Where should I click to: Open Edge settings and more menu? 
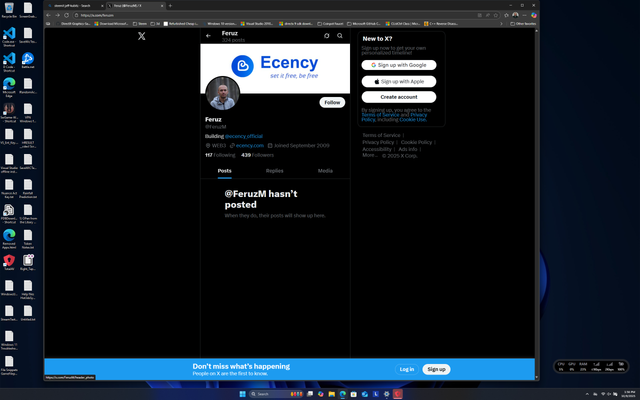[x=524, y=15]
